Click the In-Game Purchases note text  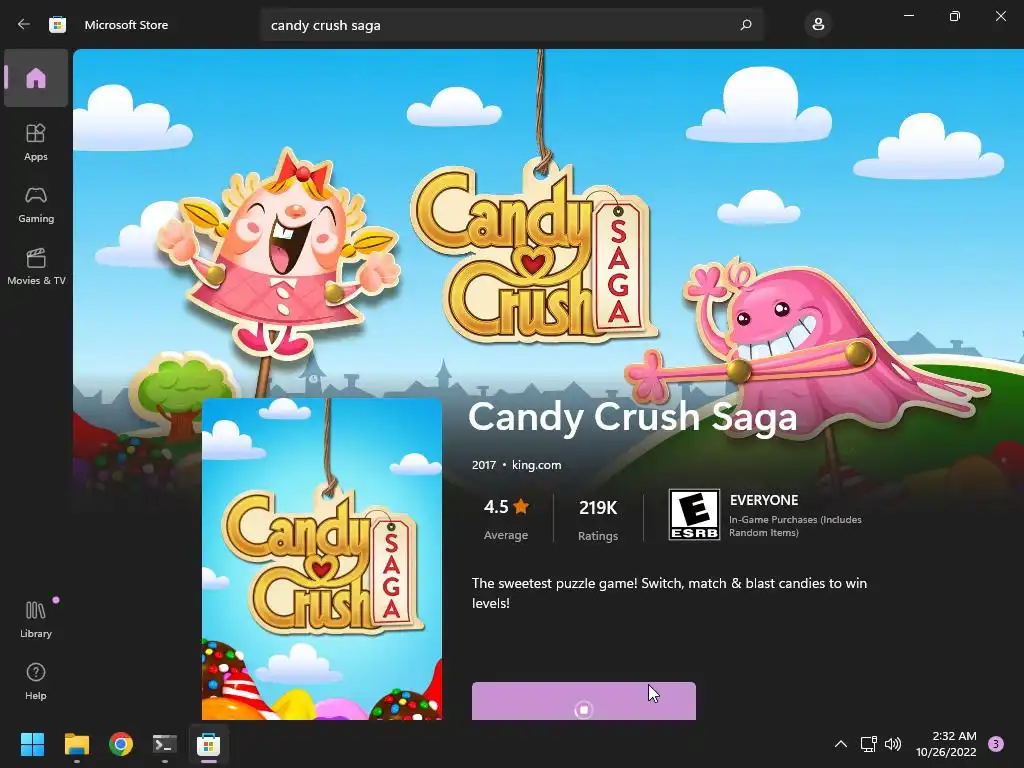795,526
